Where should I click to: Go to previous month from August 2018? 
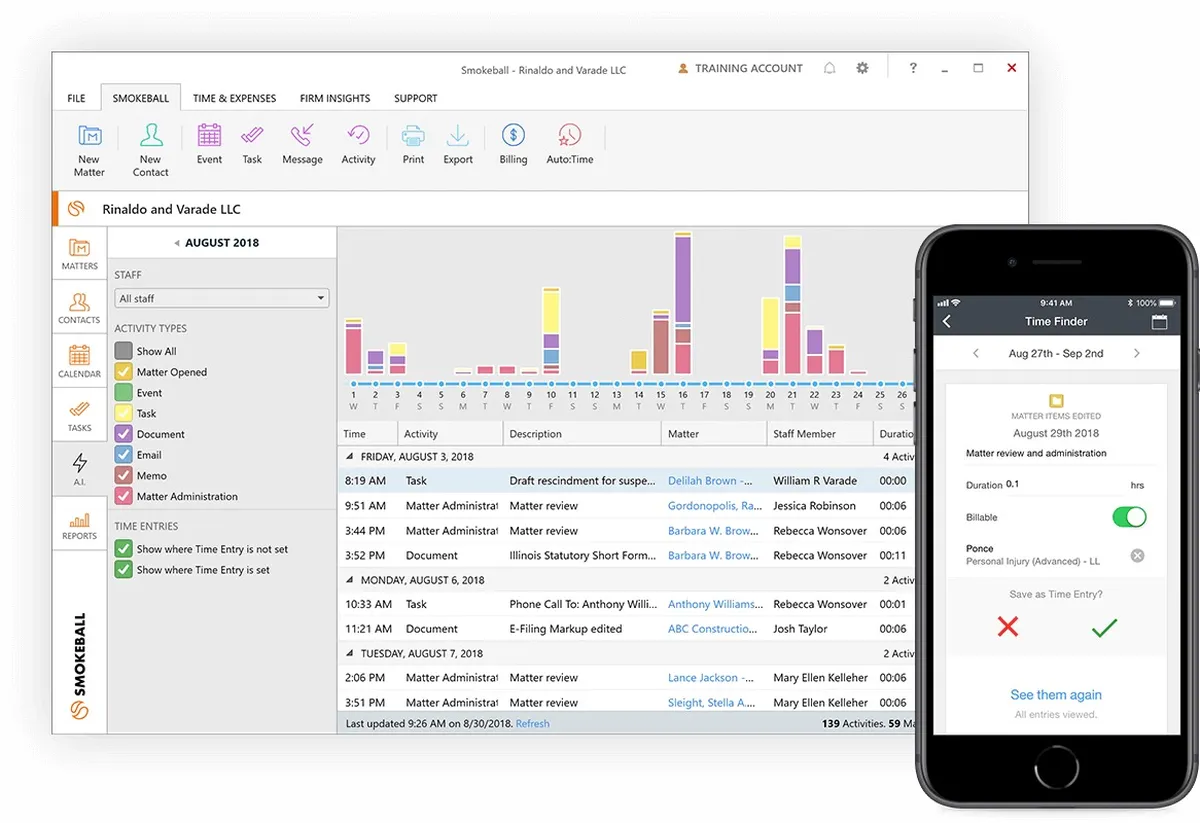(x=177, y=243)
